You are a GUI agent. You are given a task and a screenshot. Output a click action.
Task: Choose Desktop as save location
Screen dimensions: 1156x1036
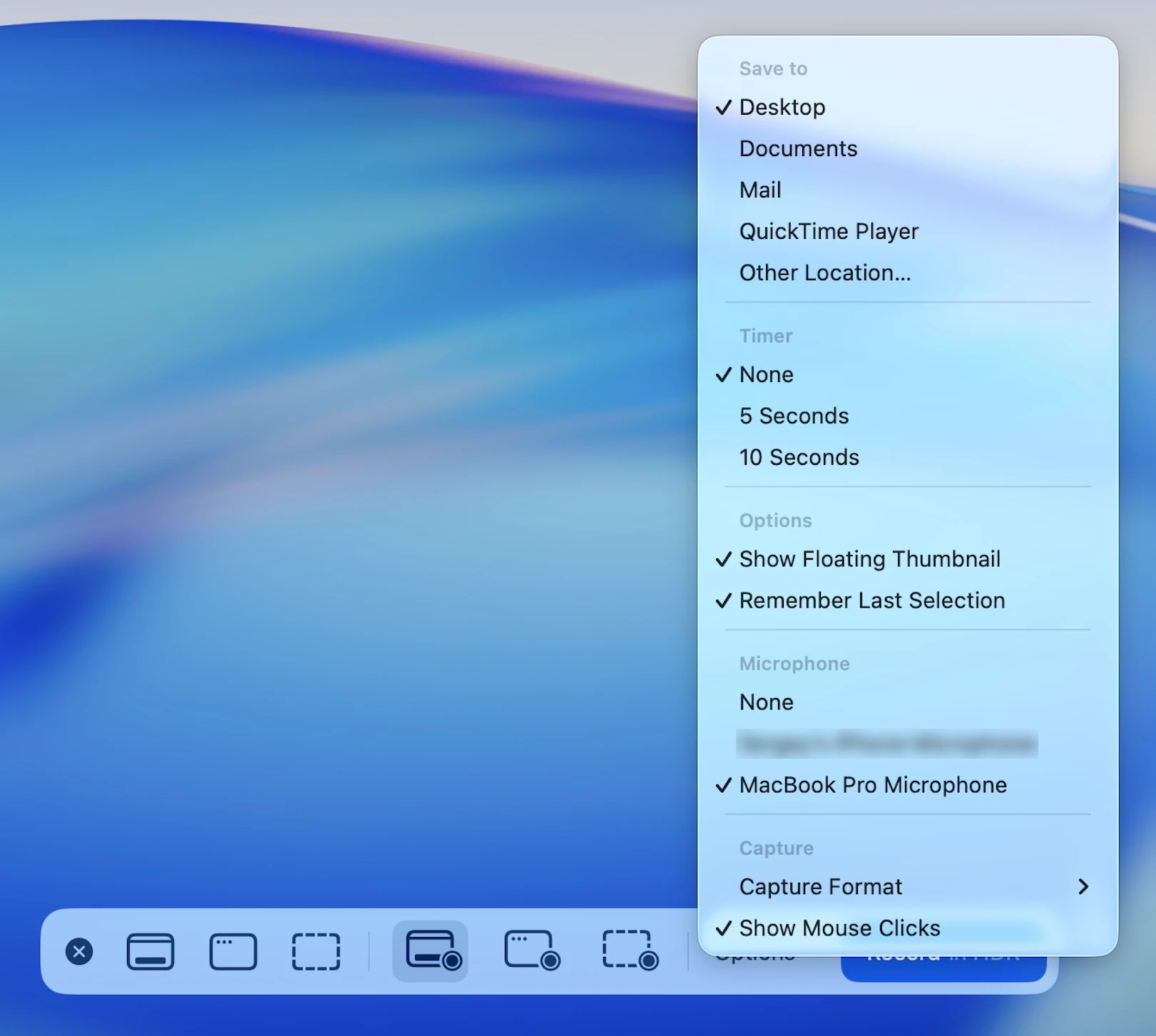pyautogui.click(x=908, y=107)
